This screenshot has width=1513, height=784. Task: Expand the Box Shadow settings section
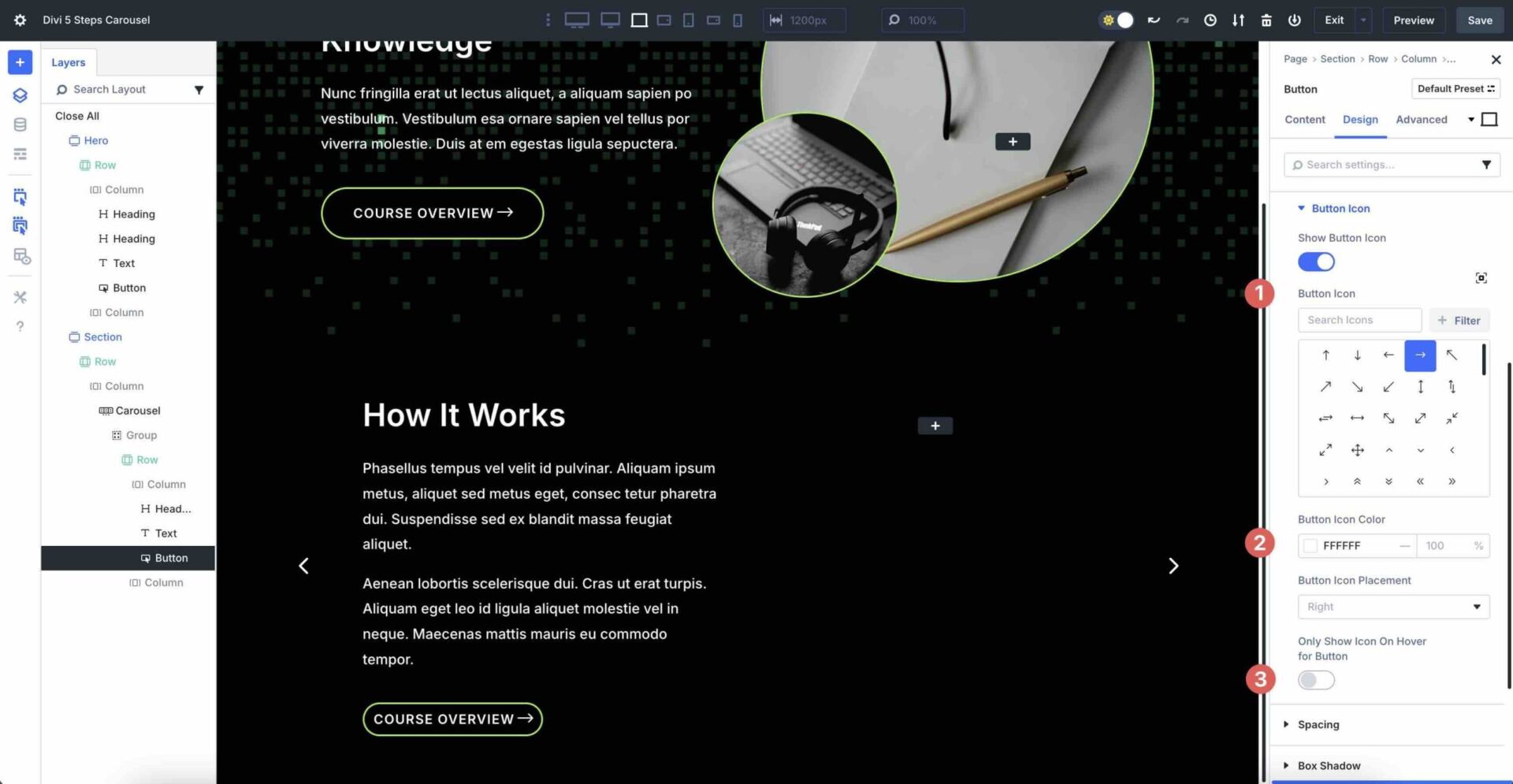tap(1329, 765)
